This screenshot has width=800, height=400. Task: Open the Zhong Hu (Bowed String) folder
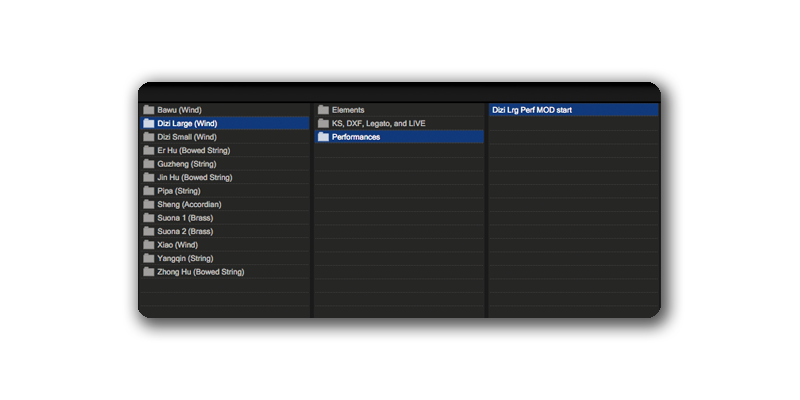tap(200, 272)
